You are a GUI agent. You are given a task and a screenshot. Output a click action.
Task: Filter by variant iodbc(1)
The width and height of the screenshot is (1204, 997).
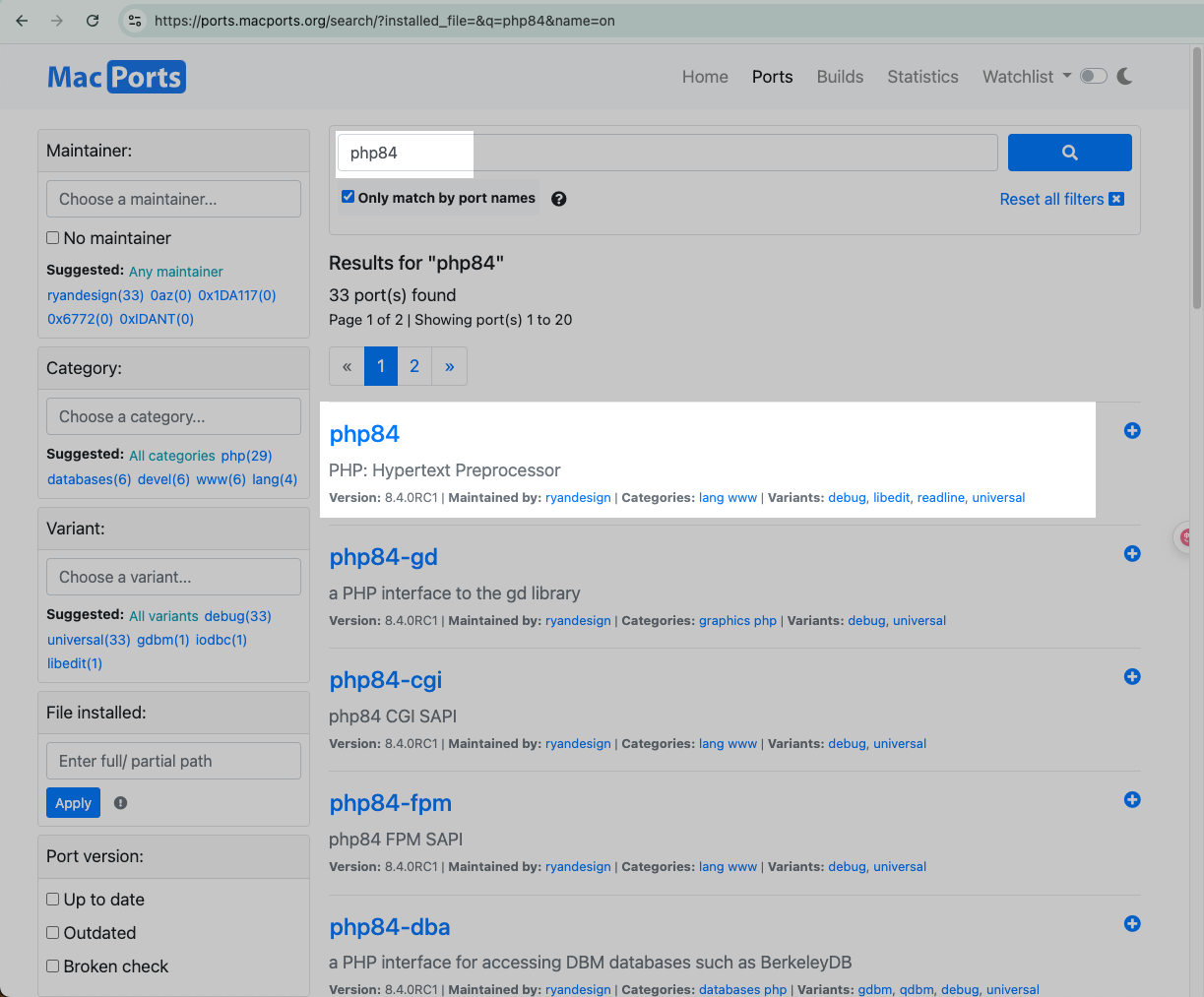(222, 640)
